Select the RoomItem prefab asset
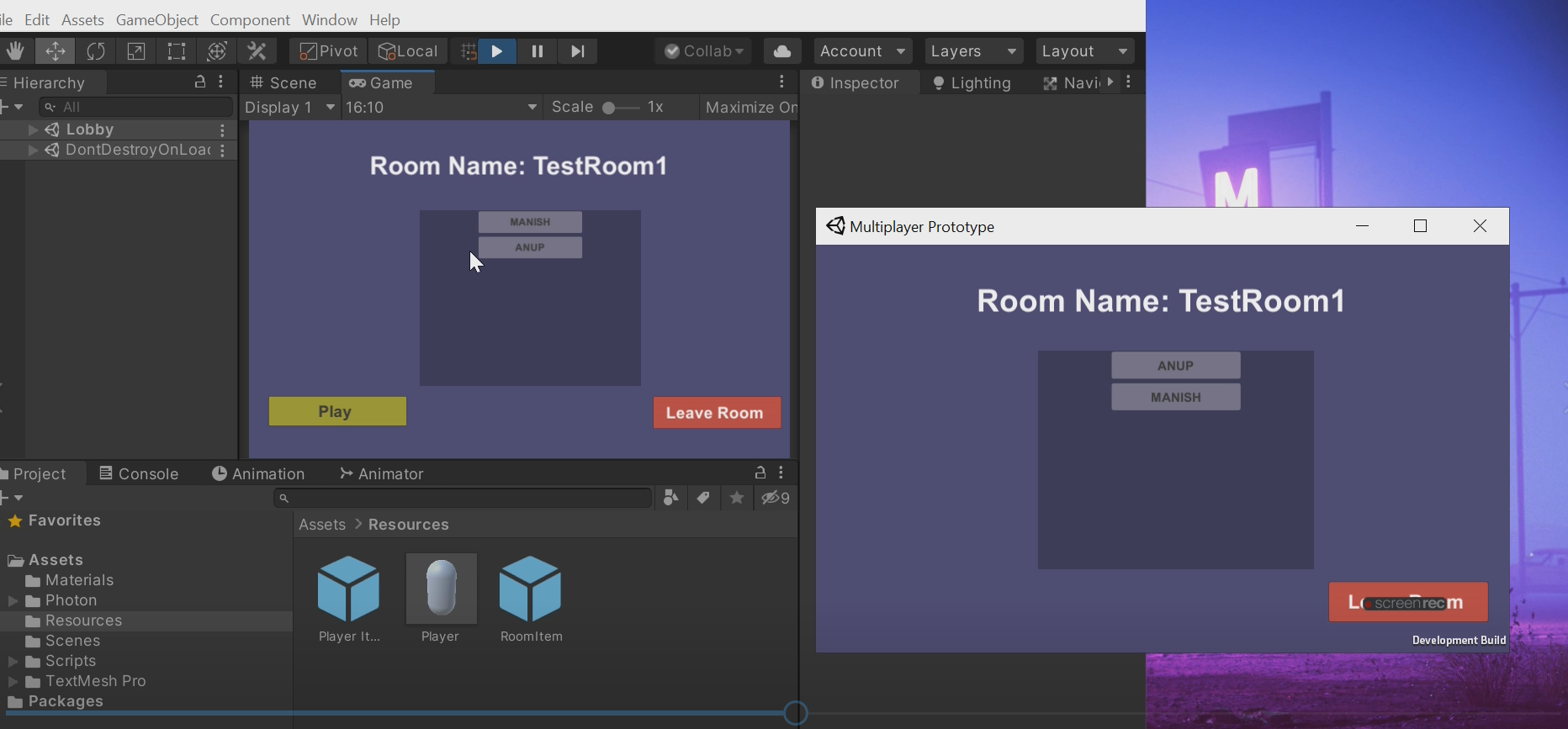The image size is (1568, 729). pos(531,599)
